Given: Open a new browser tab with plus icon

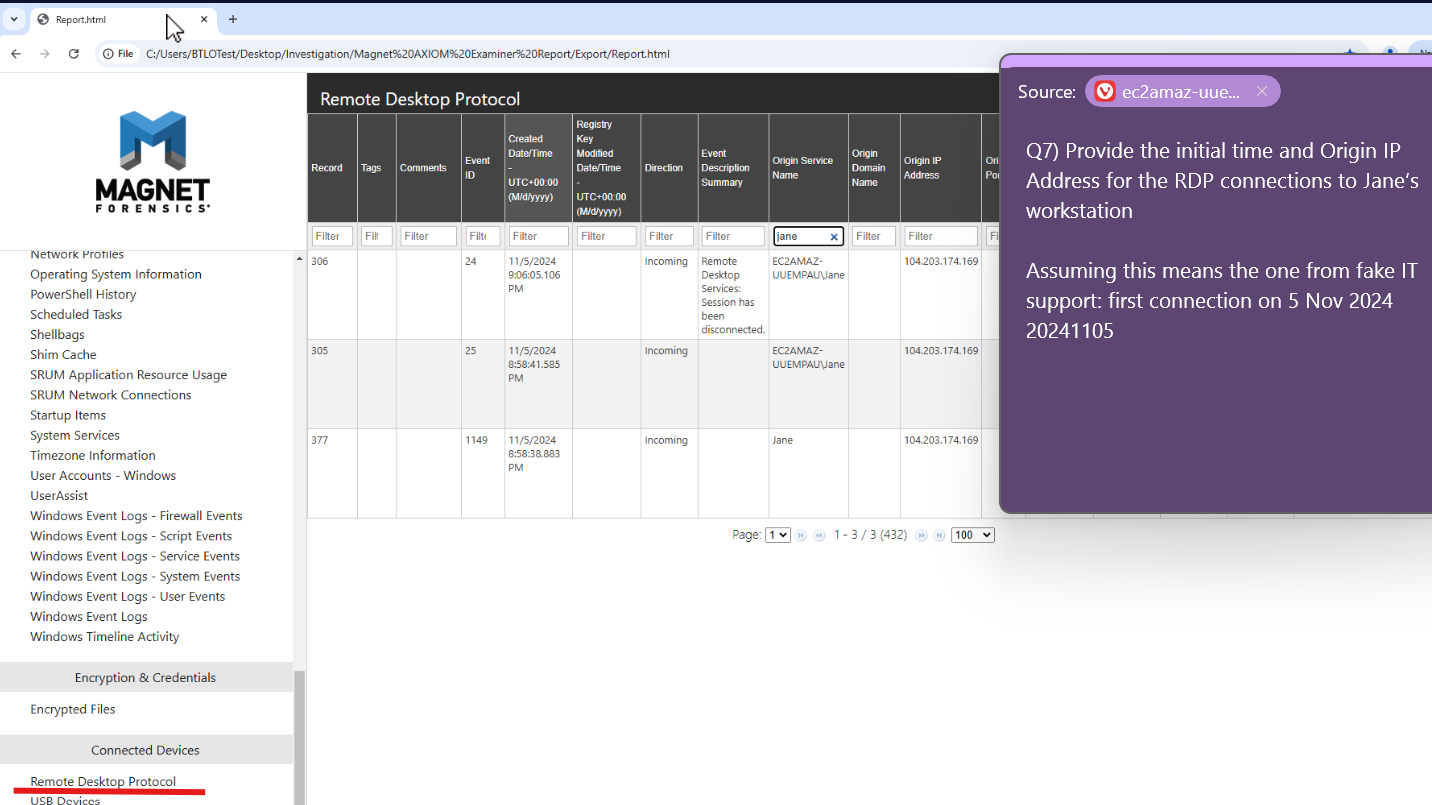Looking at the screenshot, I should 233,19.
